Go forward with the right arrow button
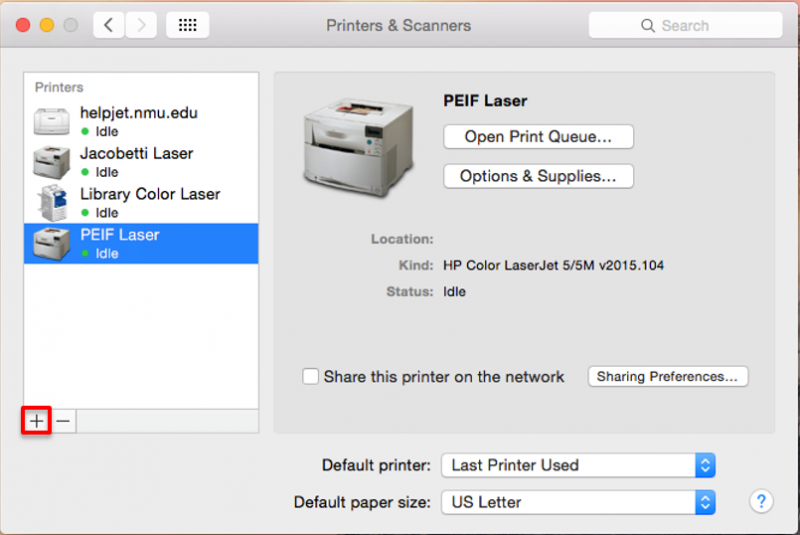This screenshot has height=535, width=800. click(141, 25)
